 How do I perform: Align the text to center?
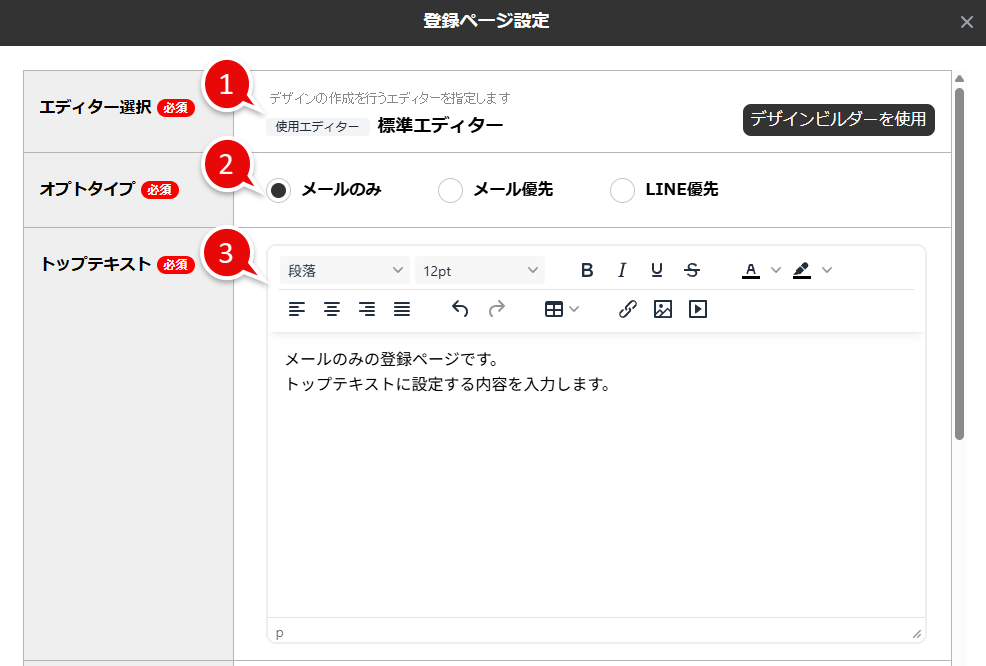click(x=331, y=309)
